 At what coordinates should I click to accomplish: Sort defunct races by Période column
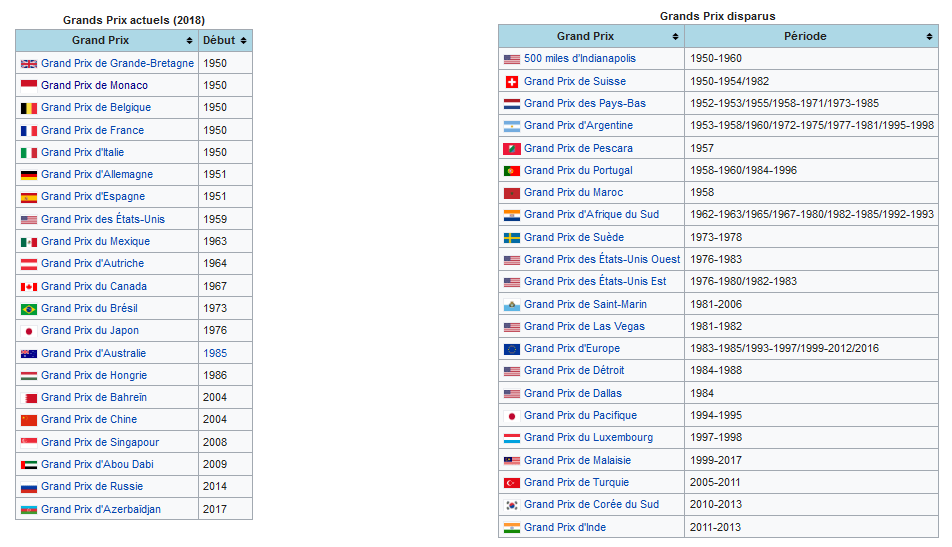pyautogui.click(x=929, y=37)
